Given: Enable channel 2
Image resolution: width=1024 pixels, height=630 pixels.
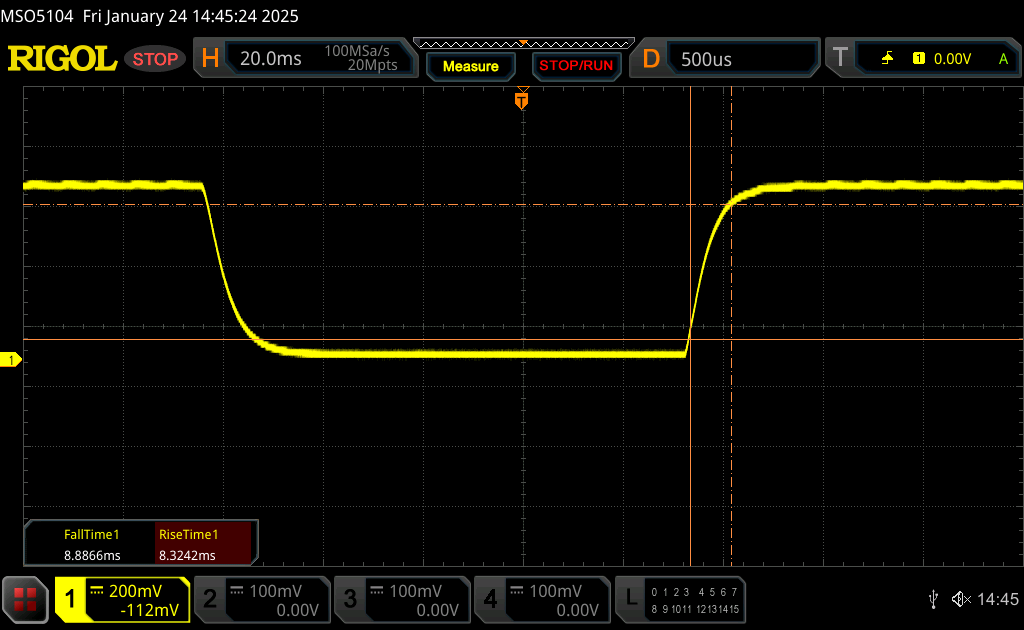Looking at the screenshot, I should click(210, 599).
